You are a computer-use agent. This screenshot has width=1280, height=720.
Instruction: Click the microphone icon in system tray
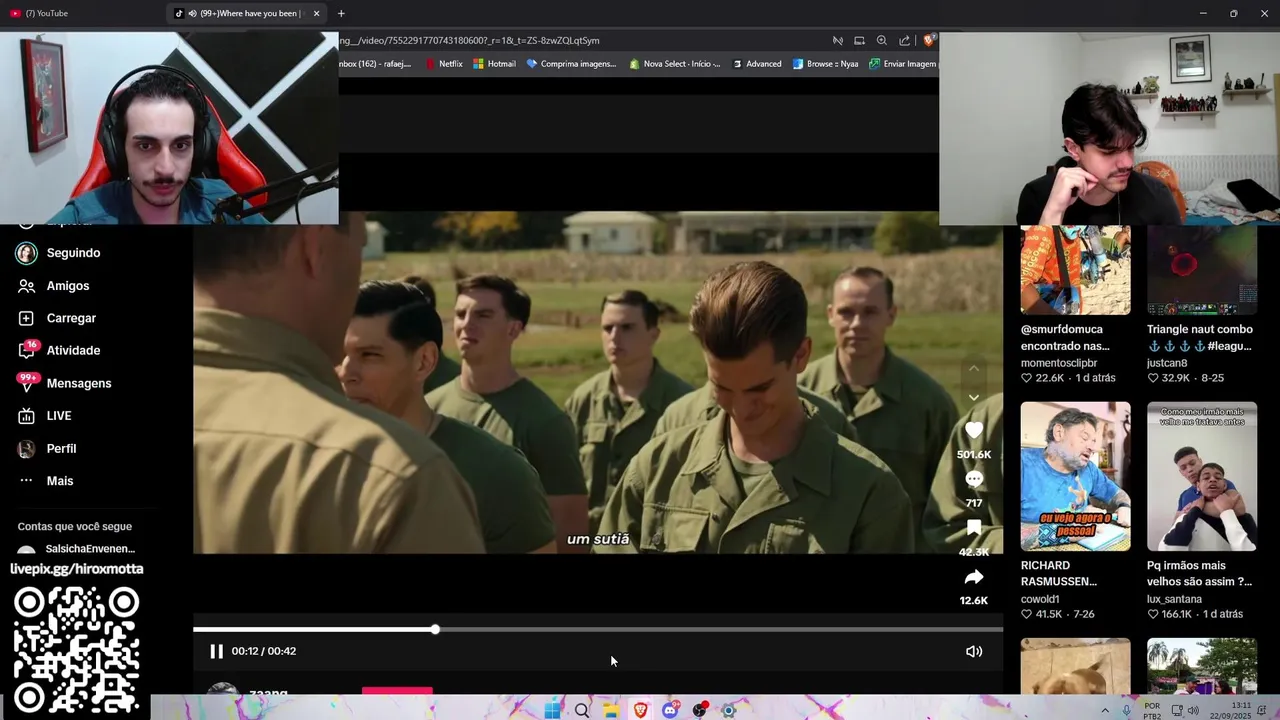pos(1127,710)
